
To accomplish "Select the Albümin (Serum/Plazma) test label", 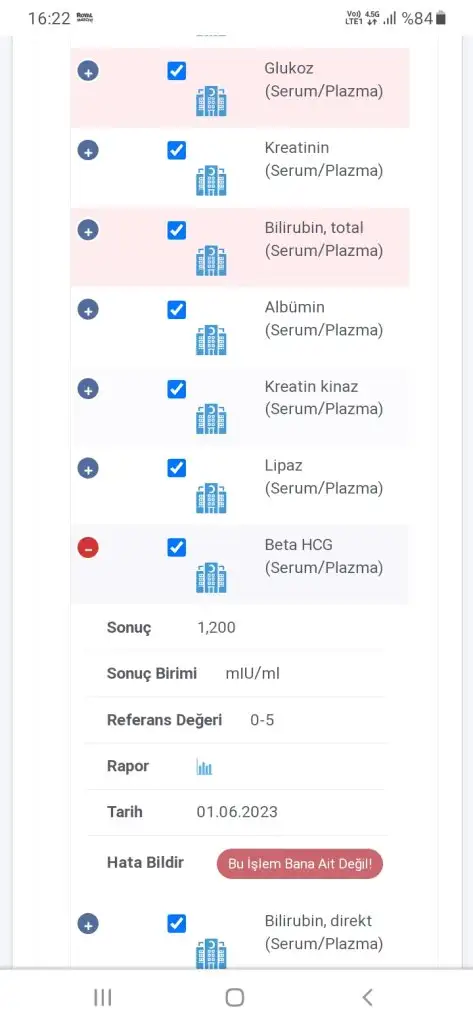I will pyautogui.click(x=323, y=319).
